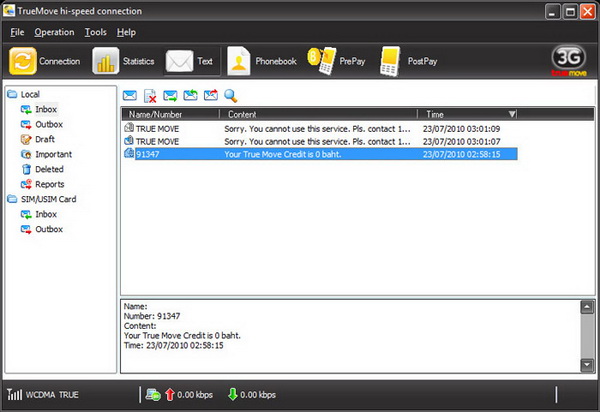This screenshot has height=412, width=600.
Task: Click the application title bar icon
Action: point(8,11)
